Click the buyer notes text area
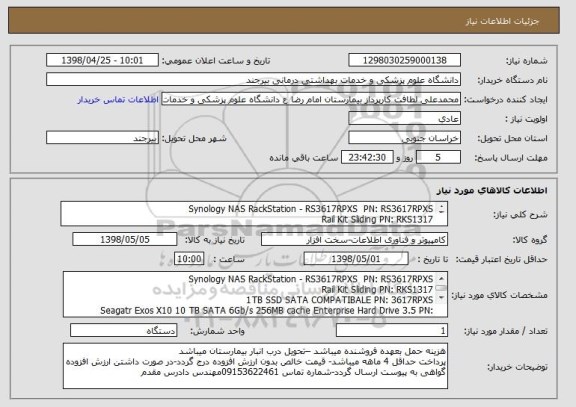This screenshot has width=576, height=407. pos(255,366)
